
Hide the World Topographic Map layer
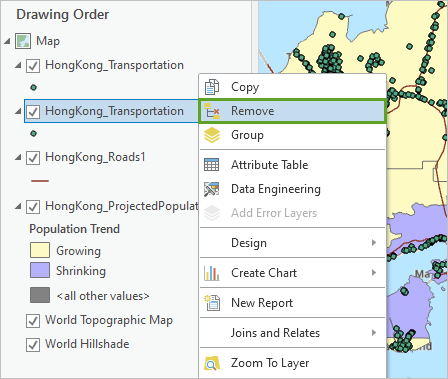33,321
